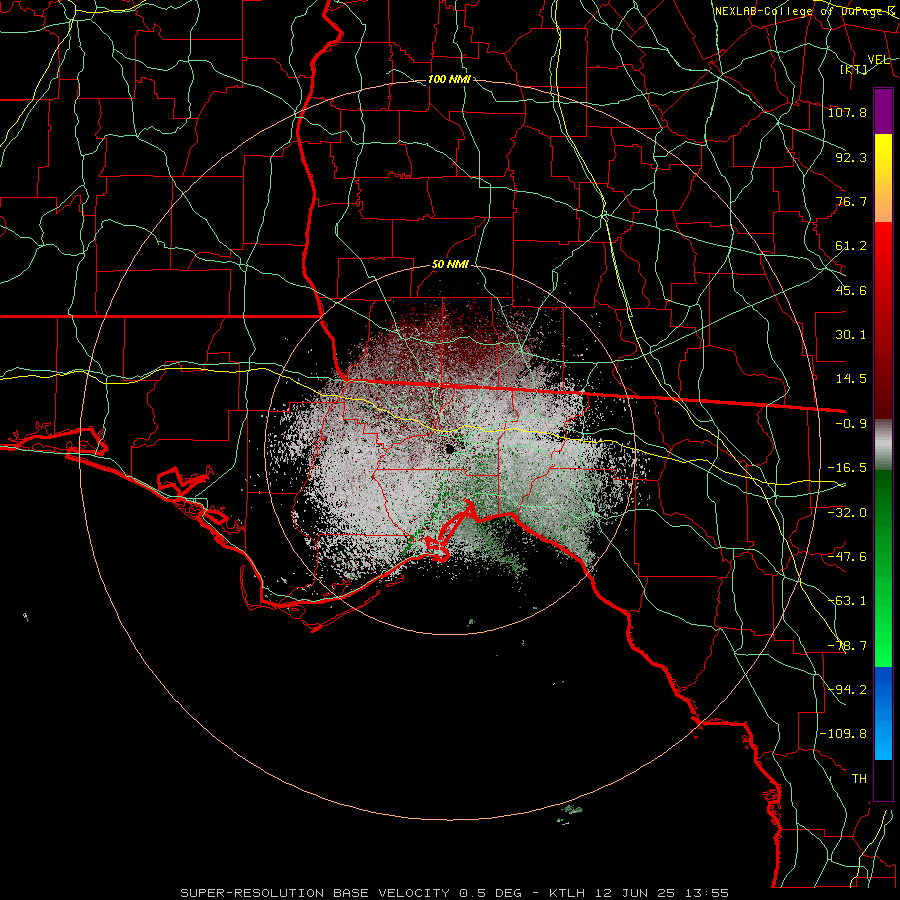Click the -78.7 velocity scale value
Viewport: 900px width, 900px height.
coord(847,646)
